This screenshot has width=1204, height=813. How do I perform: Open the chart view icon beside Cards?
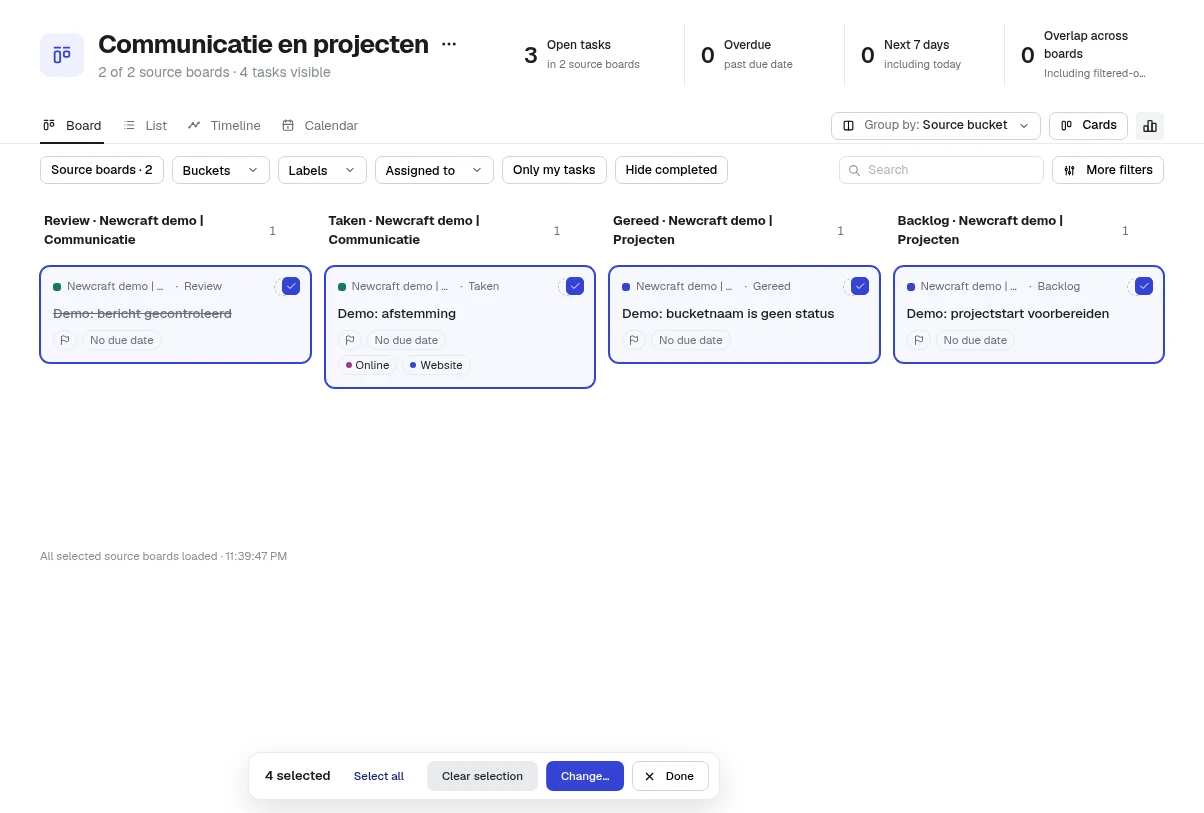[1150, 126]
